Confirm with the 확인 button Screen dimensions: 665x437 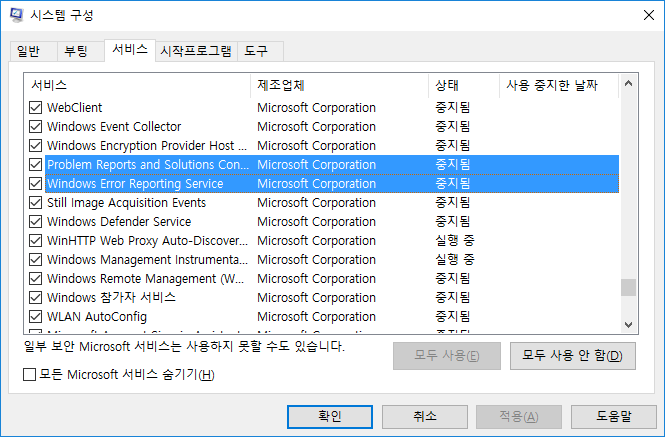(x=330, y=417)
